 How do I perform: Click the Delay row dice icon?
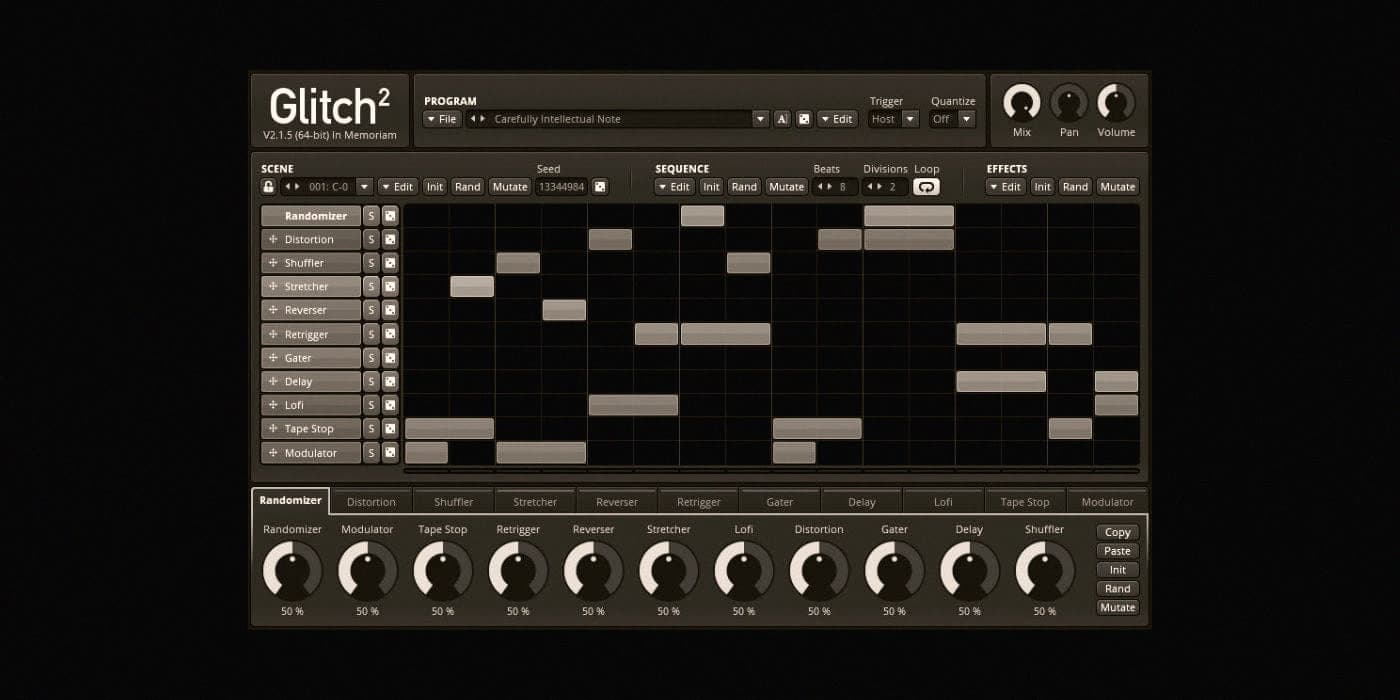click(x=390, y=382)
